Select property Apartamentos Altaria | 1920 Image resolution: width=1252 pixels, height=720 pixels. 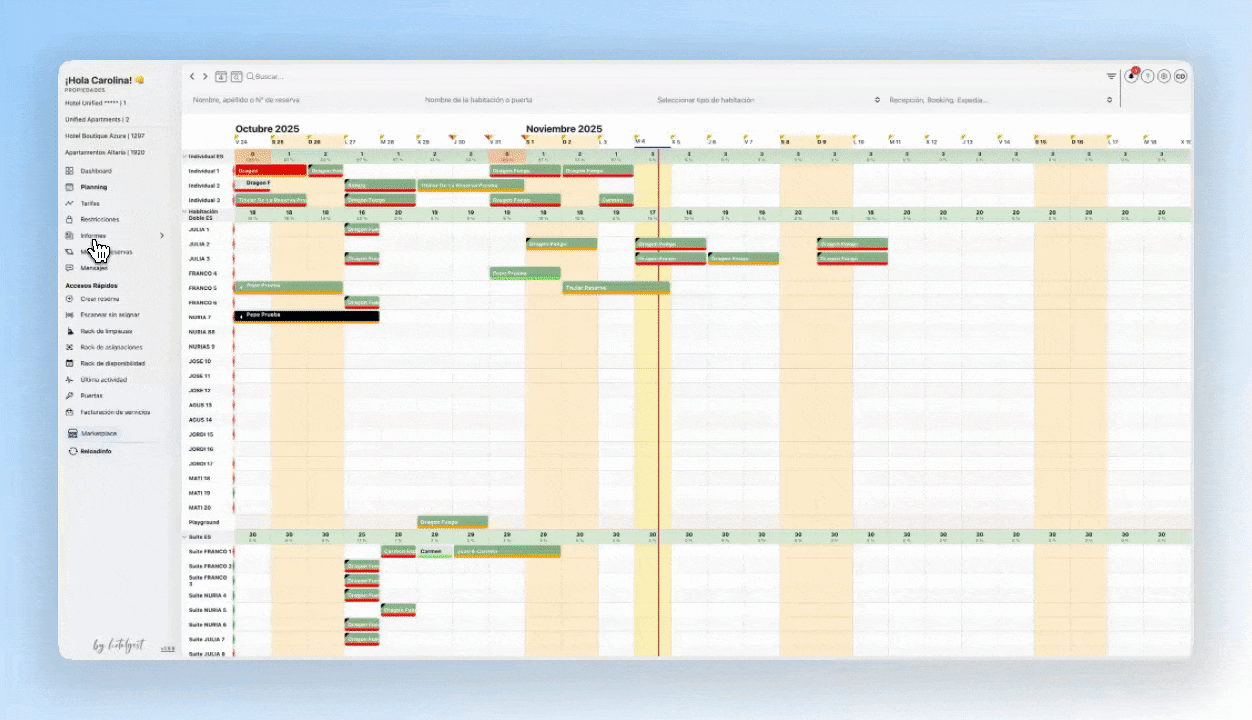pyautogui.click(x=105, y=152)
